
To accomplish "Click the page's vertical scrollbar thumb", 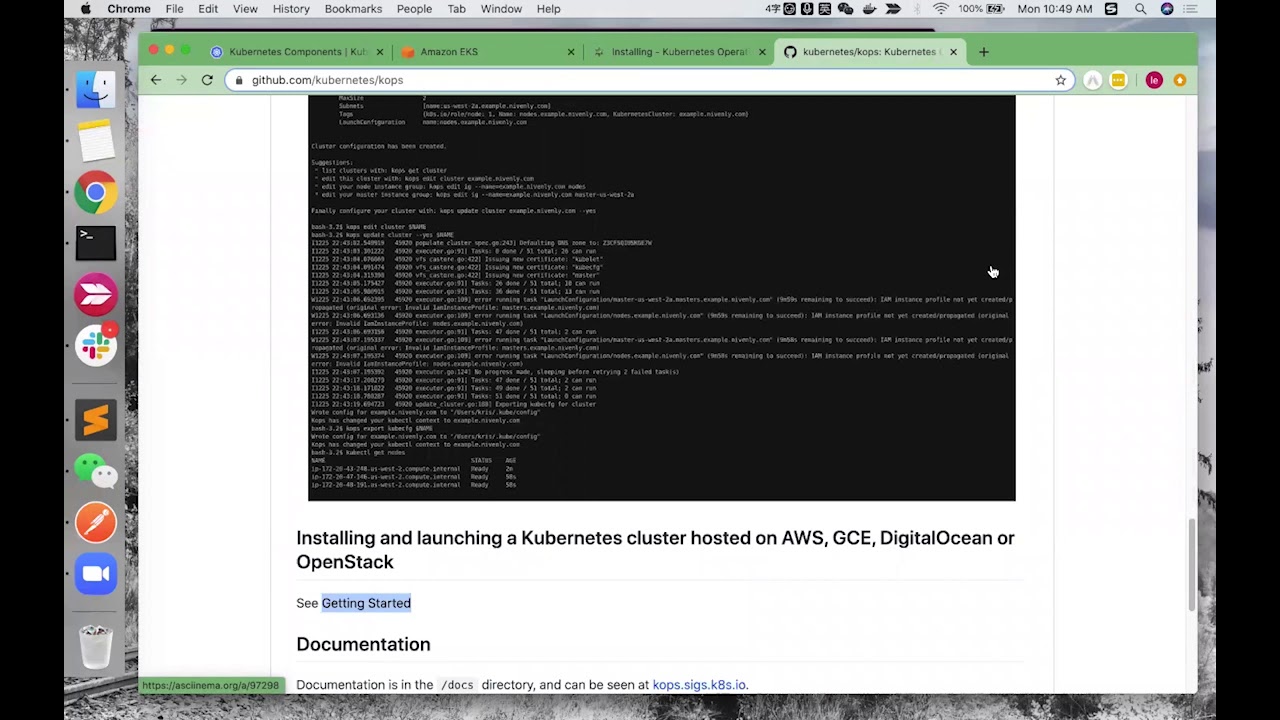I will point(1191,565).
